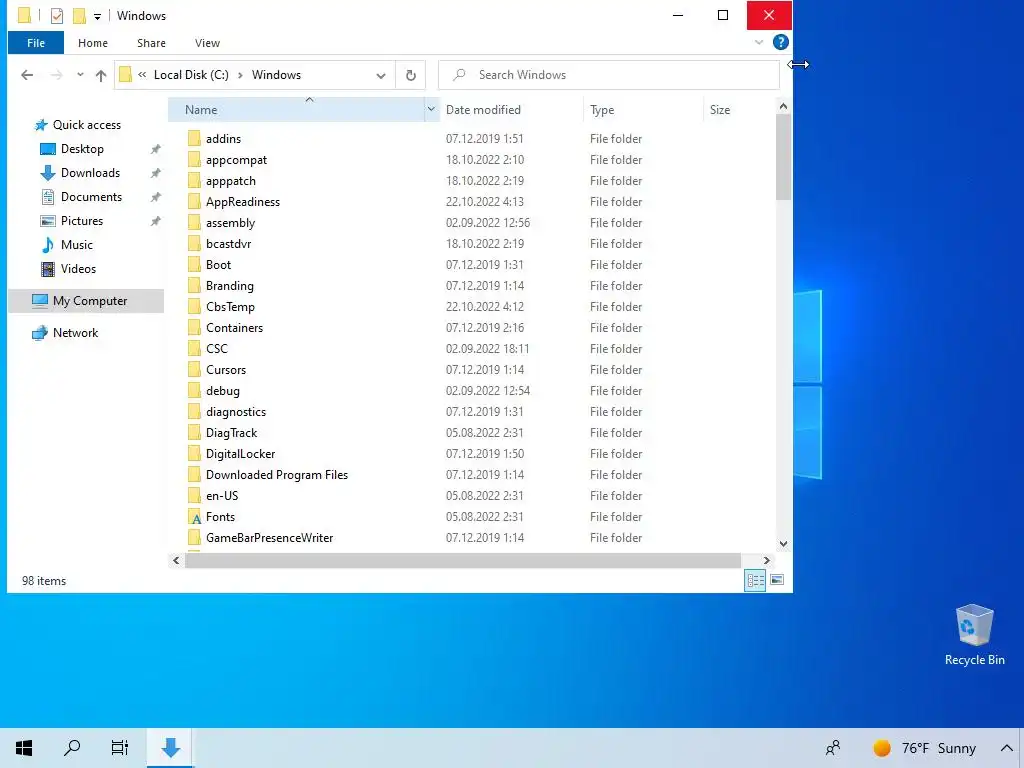The width and height of the screenshot is (1024, 768).
Task: Click Windows breadcrumb in address bar
Action: click(276, 75)
